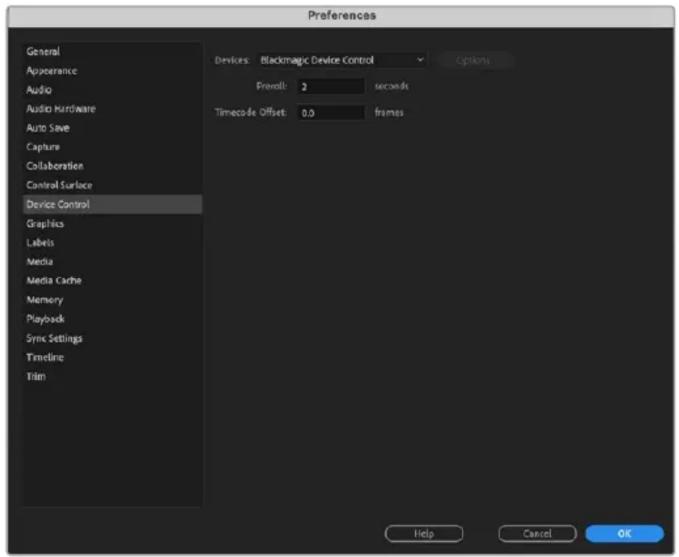Click the 'Preroll:' label
The image size is (679, 557).
point(272,86)
